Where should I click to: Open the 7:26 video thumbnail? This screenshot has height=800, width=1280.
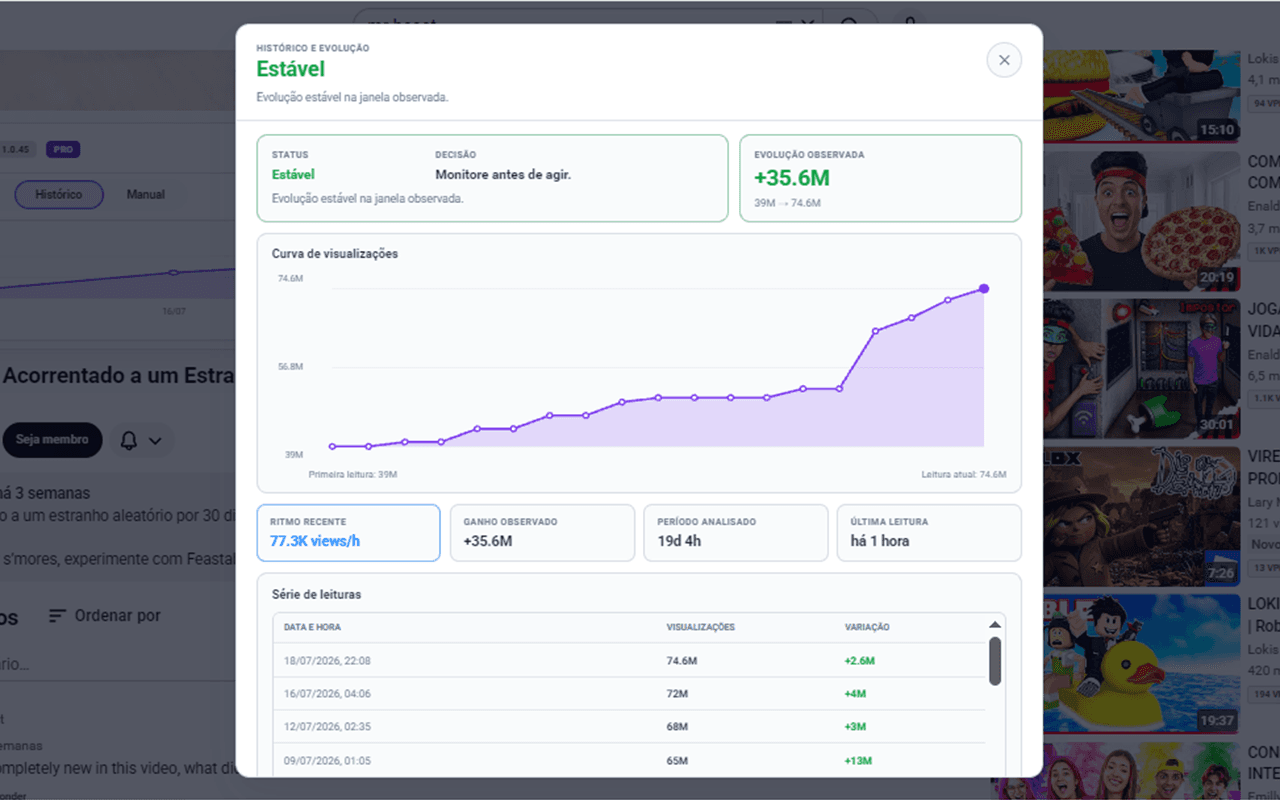[1141, 517]
